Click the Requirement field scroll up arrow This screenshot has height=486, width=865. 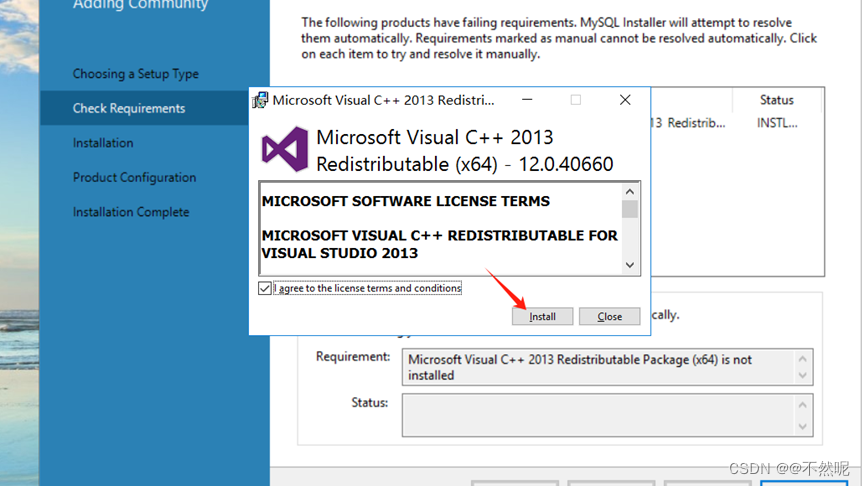(x=803, y=359)
